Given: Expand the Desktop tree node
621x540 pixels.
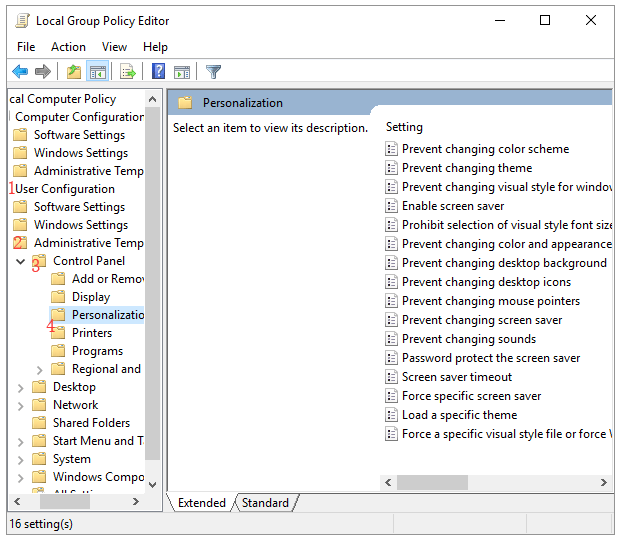Looking at the screenshot, I should (21, 388).
